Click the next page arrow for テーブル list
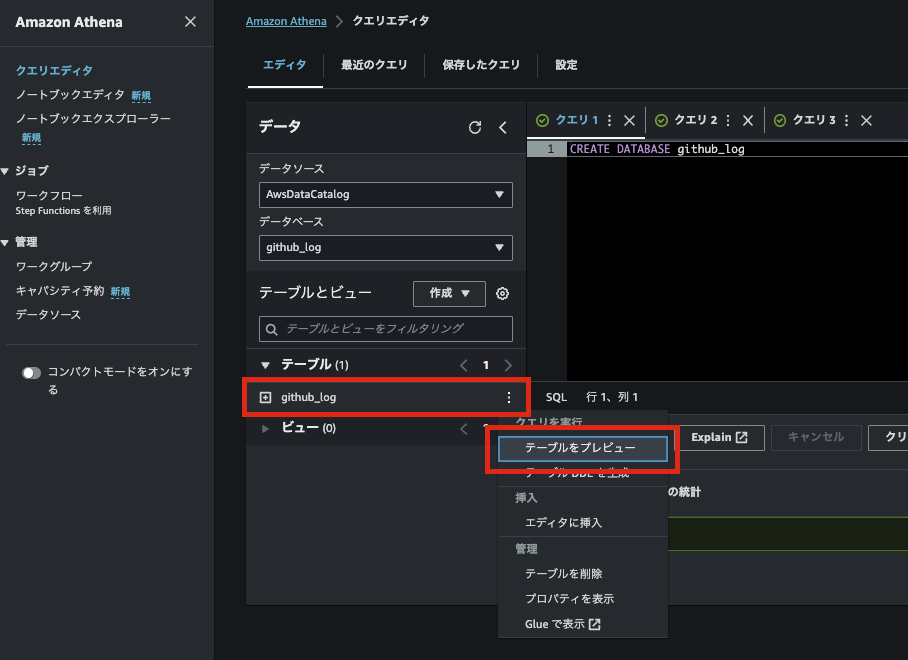 (x=506, y=364)
